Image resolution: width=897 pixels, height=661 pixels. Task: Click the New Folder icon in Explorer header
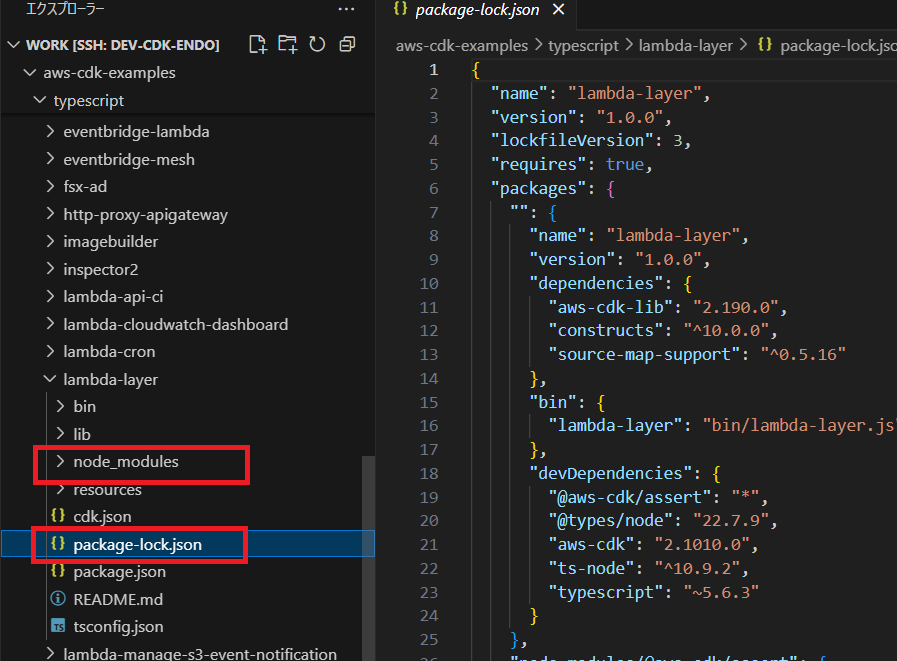pyautogui.click(x=288, y=44)
